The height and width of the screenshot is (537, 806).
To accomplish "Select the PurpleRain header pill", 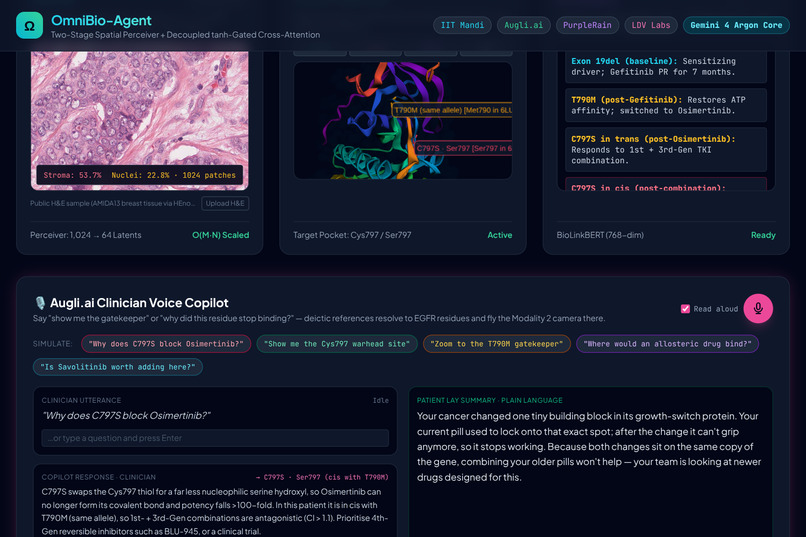I will click(587, 25).
